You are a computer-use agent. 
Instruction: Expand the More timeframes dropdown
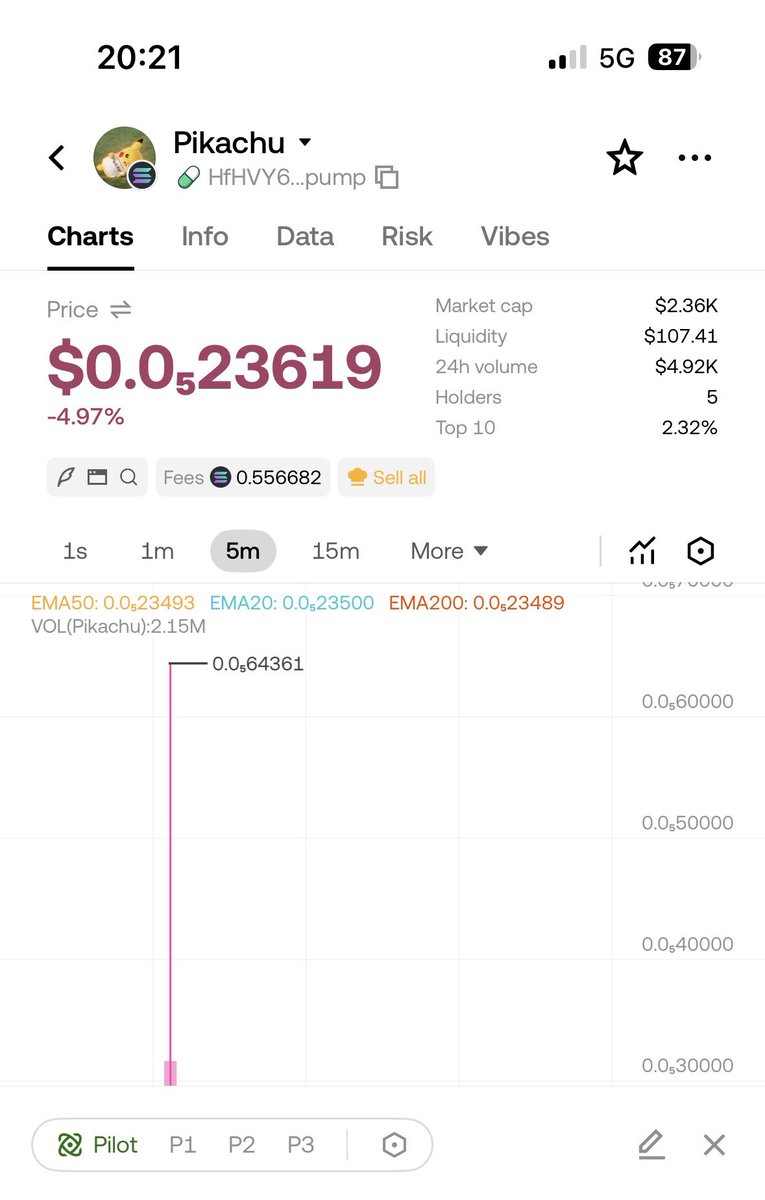tap(449, 551)
